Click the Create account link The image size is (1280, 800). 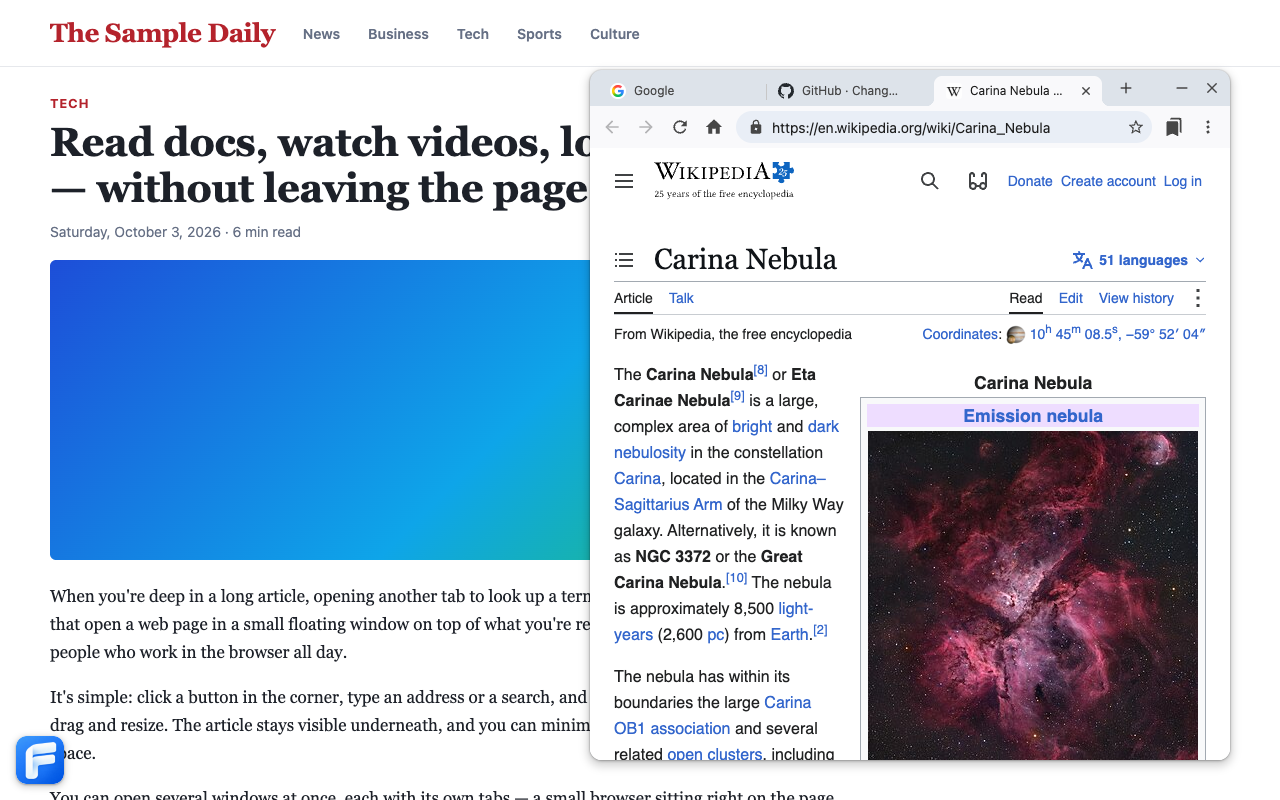(x=1108, y=181)
